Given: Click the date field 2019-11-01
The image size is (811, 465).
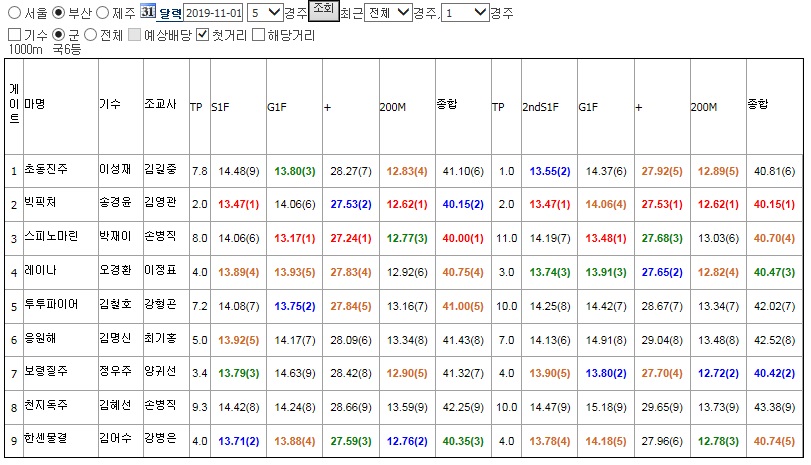Looking at the screenshot, I should (x=214, y=13).
